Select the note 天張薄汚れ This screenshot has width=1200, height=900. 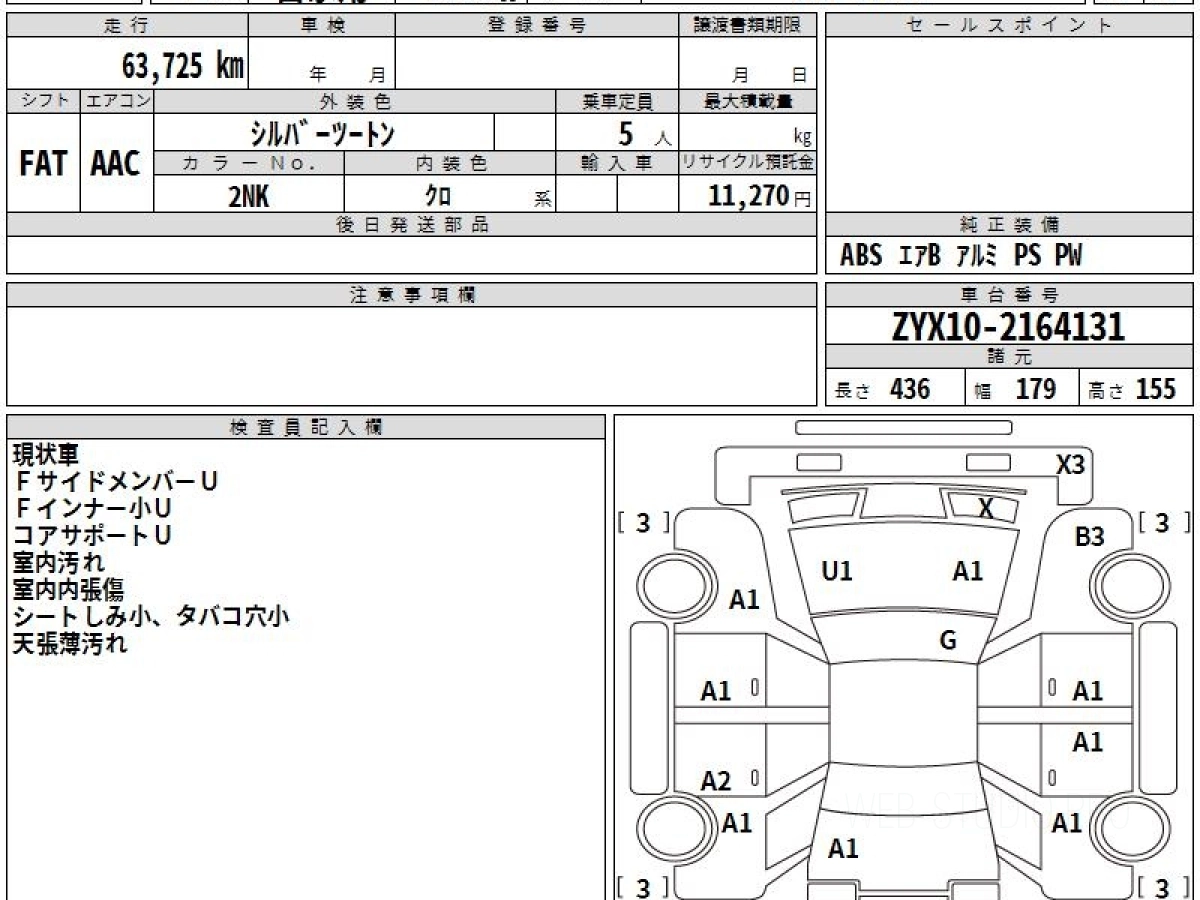70,644
